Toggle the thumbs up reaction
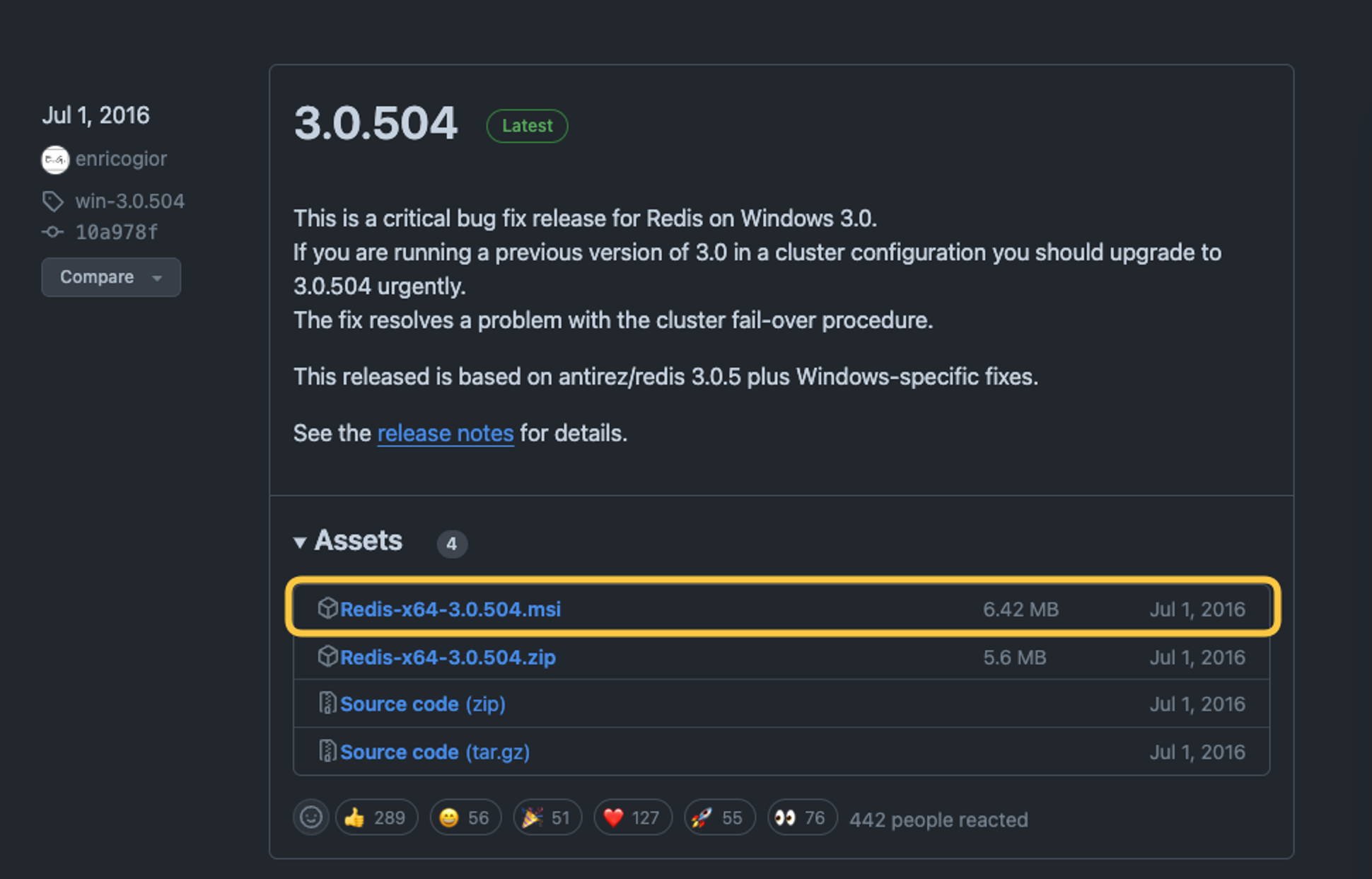 [x=376, y=817]
